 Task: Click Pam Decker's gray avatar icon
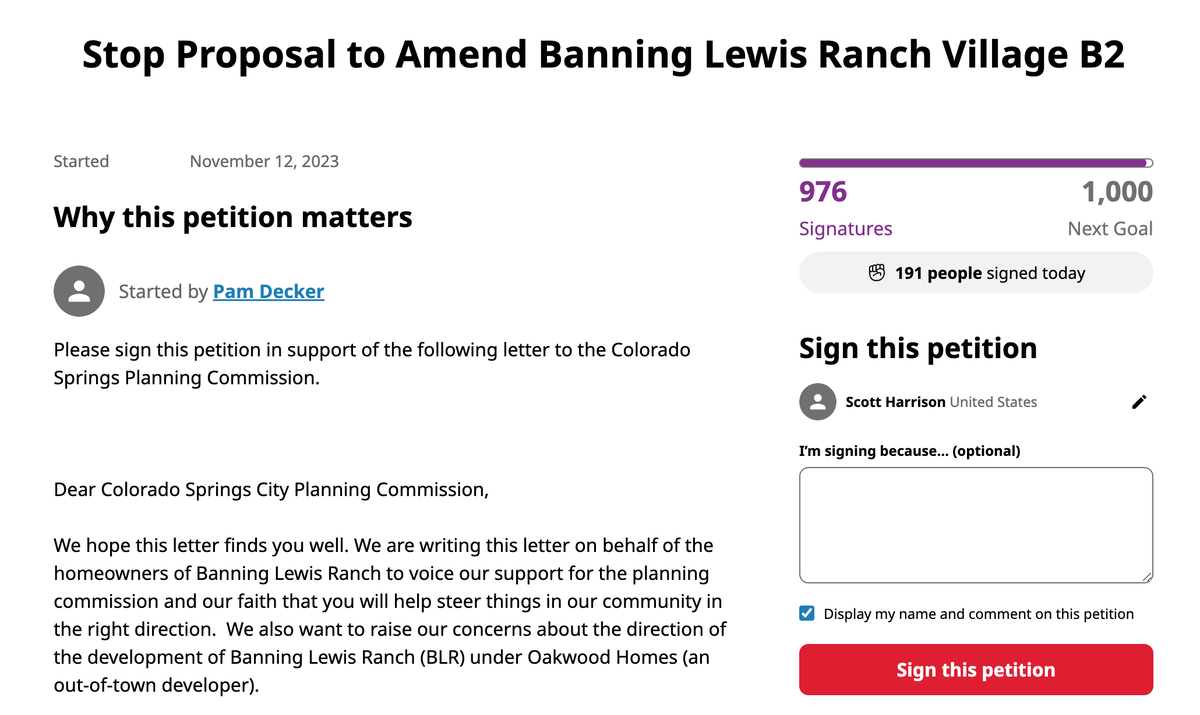tap(79, 292)
